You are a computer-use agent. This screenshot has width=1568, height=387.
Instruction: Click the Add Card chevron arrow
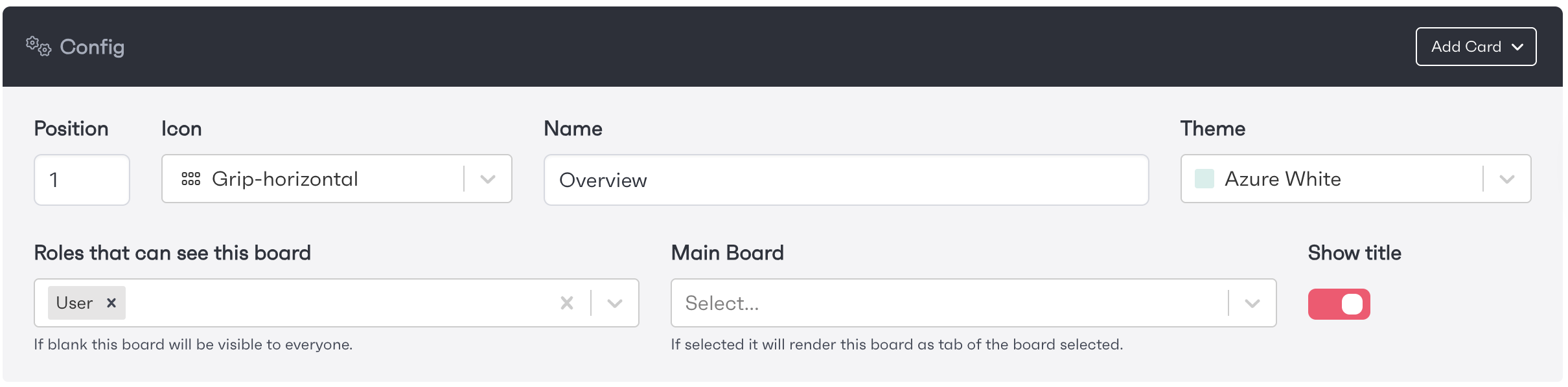pos(1517,47)
